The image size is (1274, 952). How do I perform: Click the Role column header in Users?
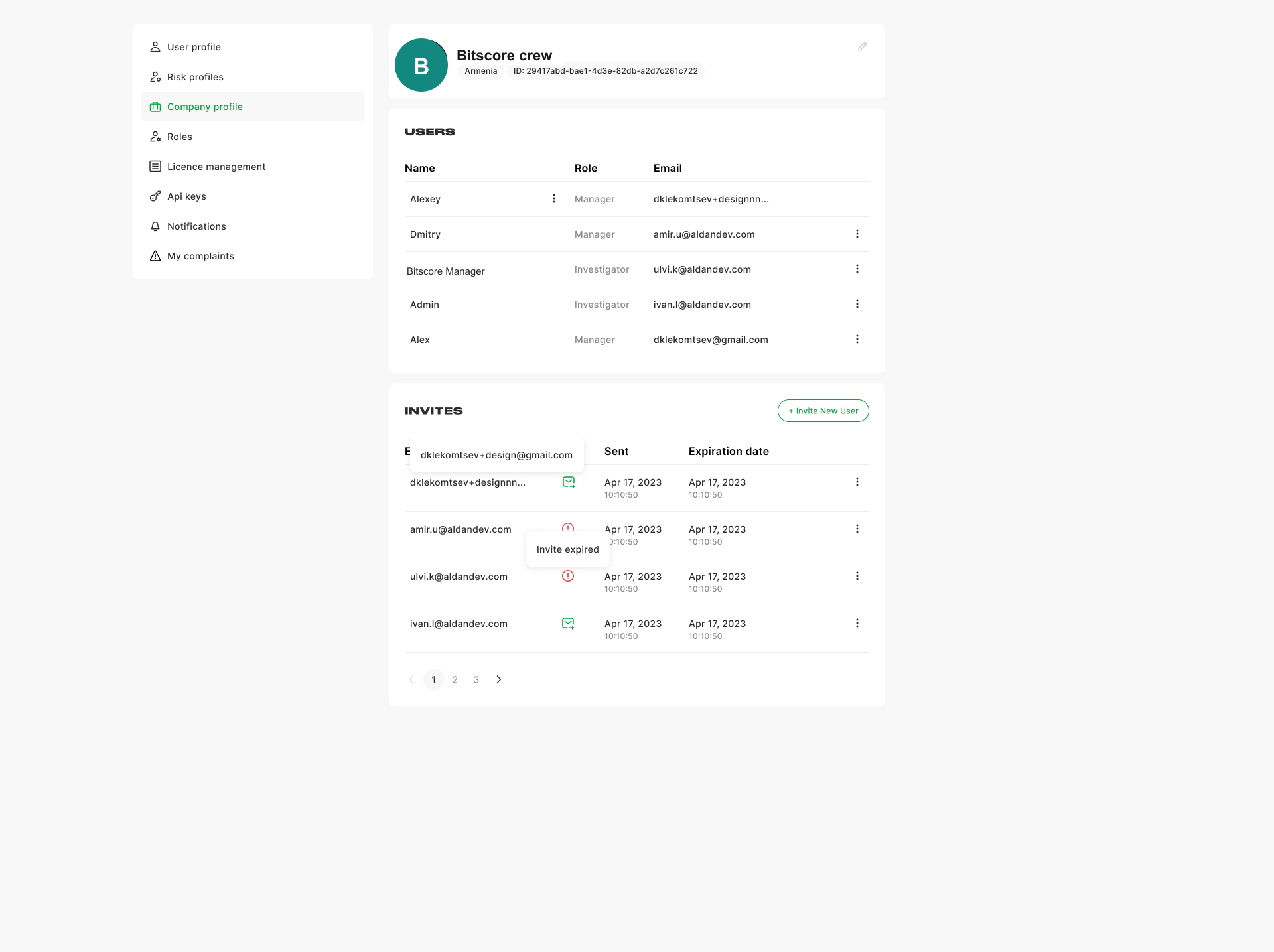(x=586, y=169)
